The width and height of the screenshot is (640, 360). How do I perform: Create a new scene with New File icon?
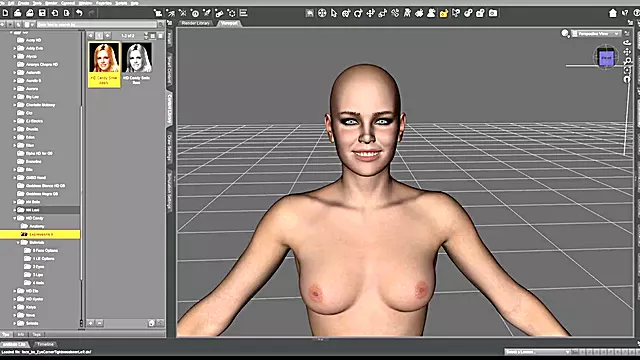pyautogui.click(x=5, y=13)
